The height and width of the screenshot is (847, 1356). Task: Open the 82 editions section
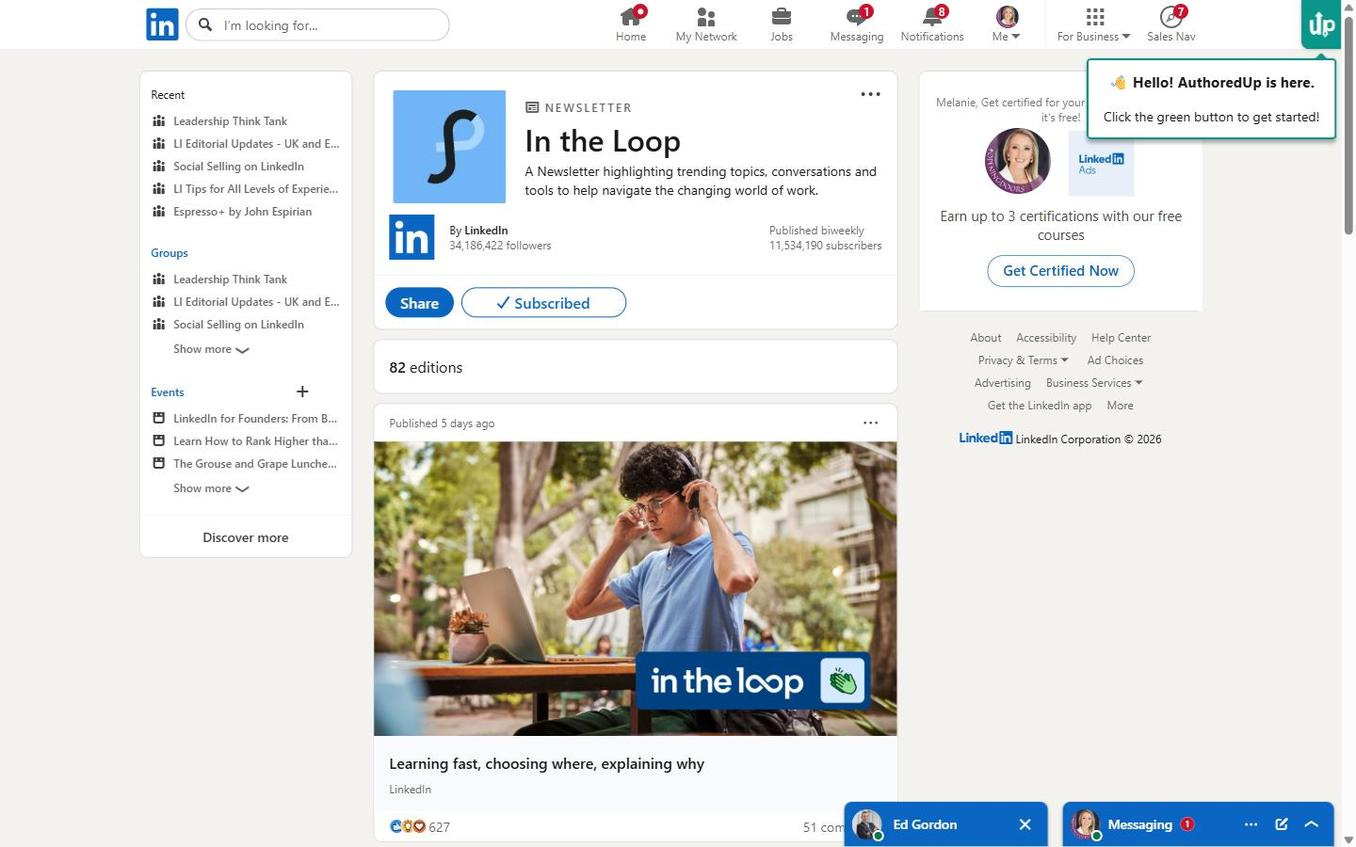tap(636, 367)
